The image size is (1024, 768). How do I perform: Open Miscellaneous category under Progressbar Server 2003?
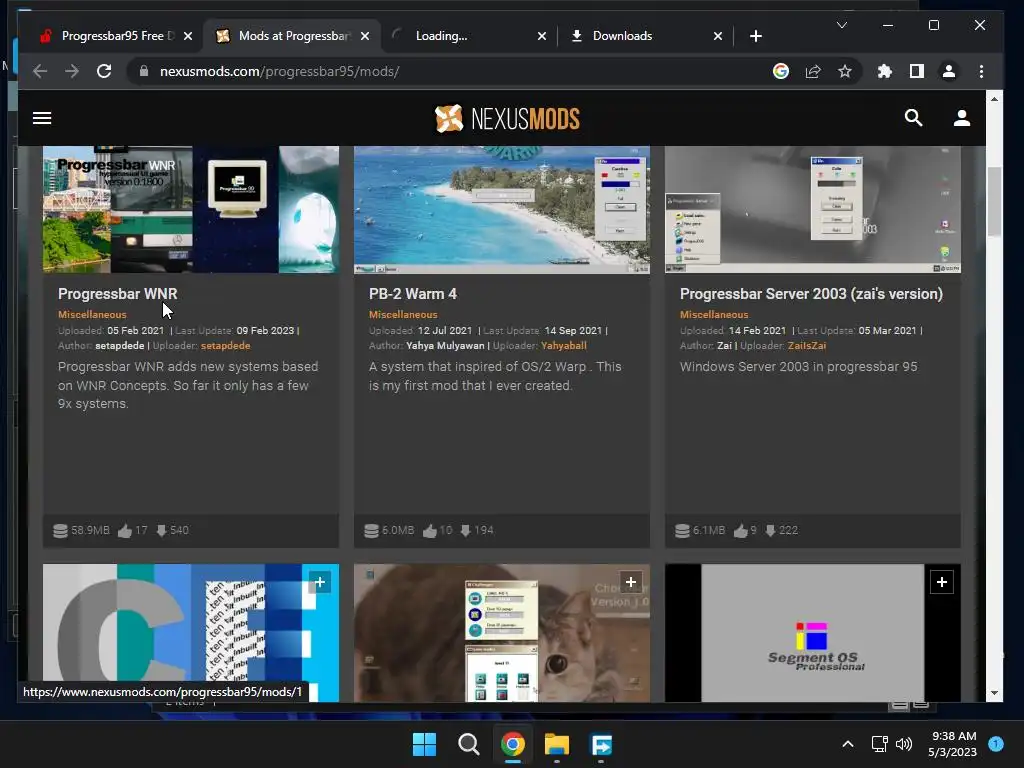coord(714,314)
